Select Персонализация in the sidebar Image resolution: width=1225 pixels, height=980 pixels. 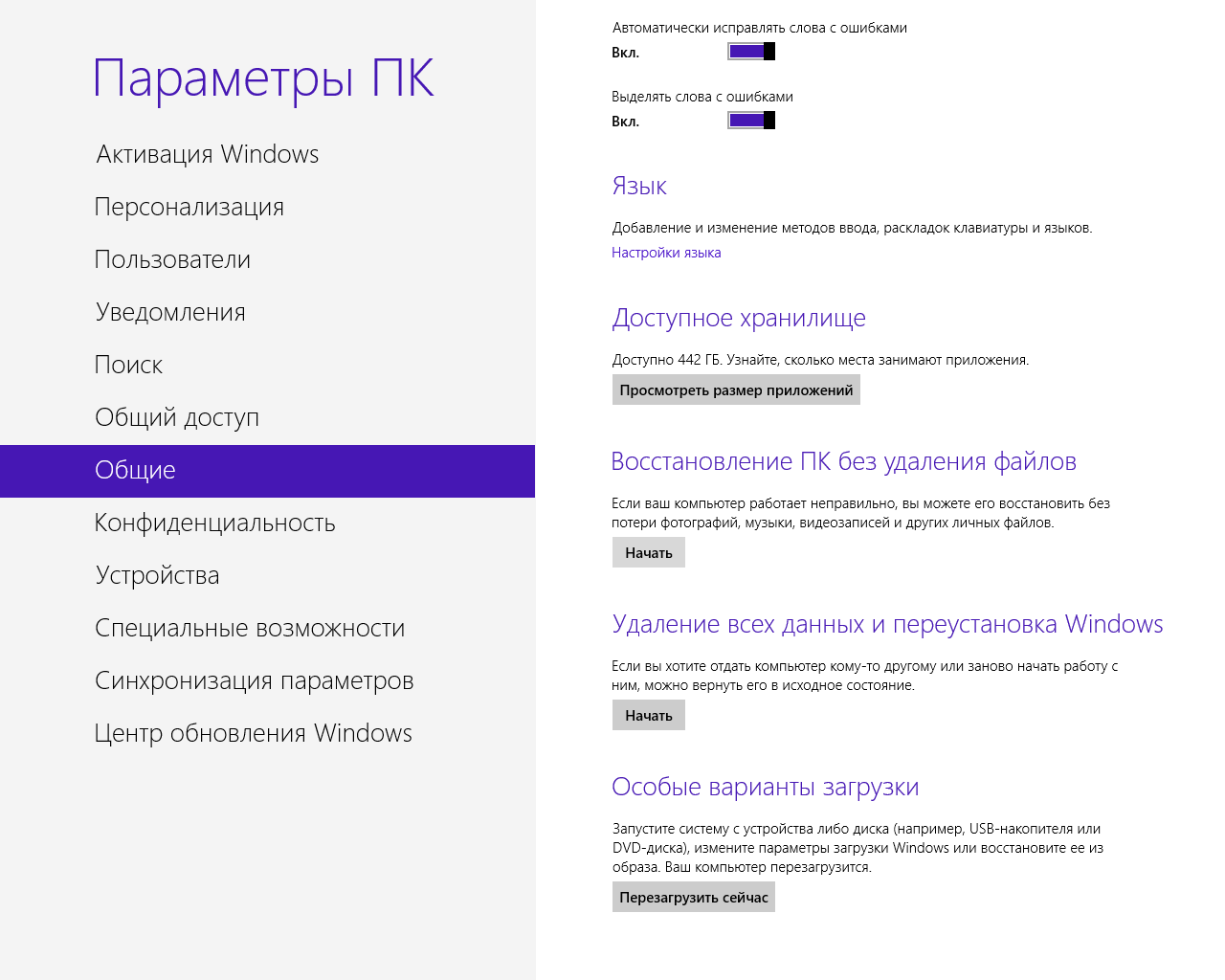point(189,208)
